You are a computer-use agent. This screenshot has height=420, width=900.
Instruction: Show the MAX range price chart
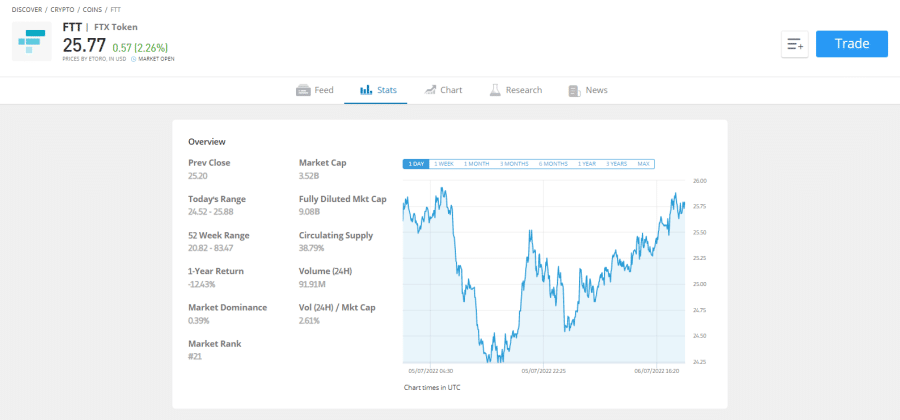[643, 164]
